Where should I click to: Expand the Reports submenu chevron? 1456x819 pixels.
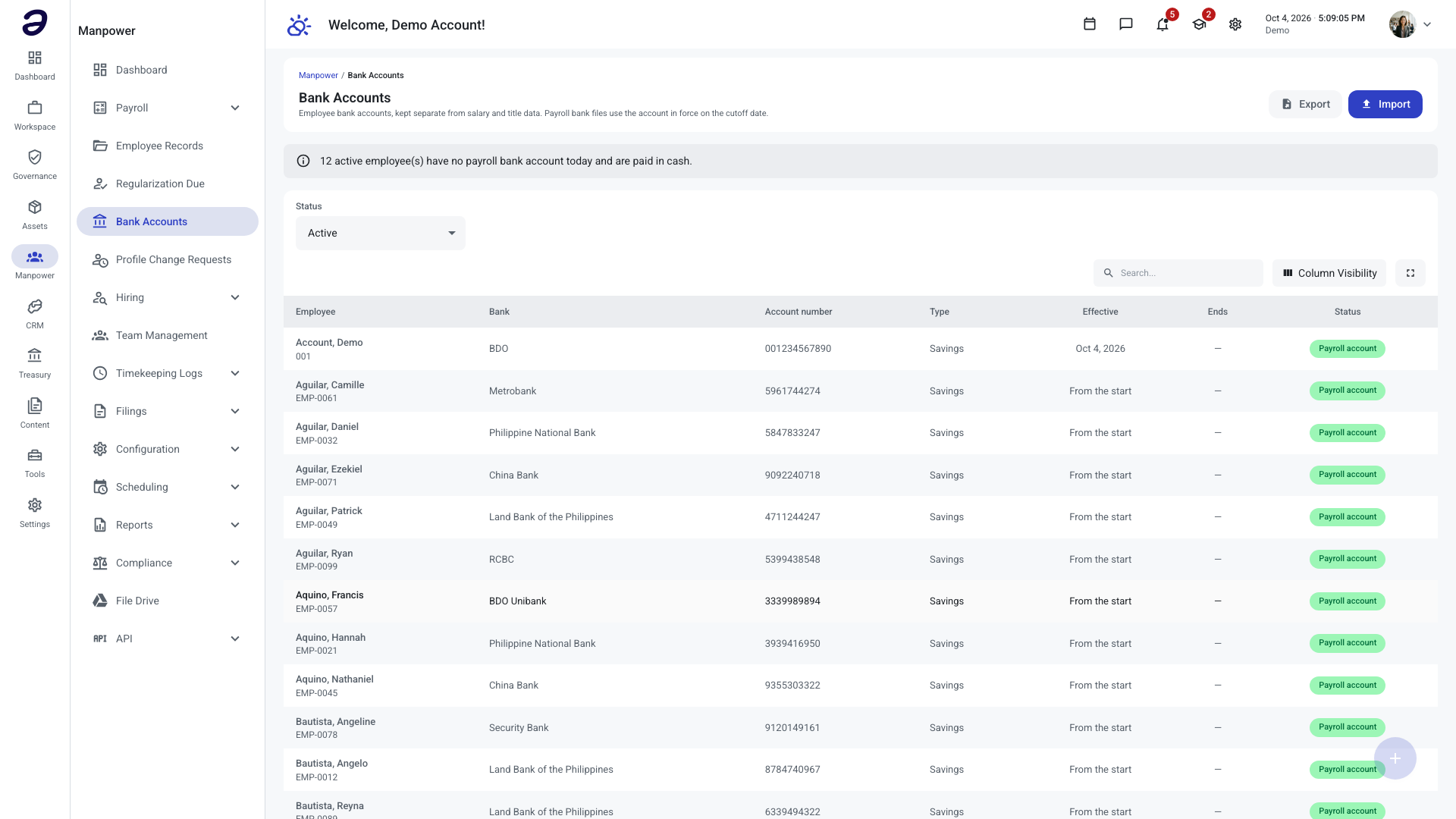coord(235,525)
